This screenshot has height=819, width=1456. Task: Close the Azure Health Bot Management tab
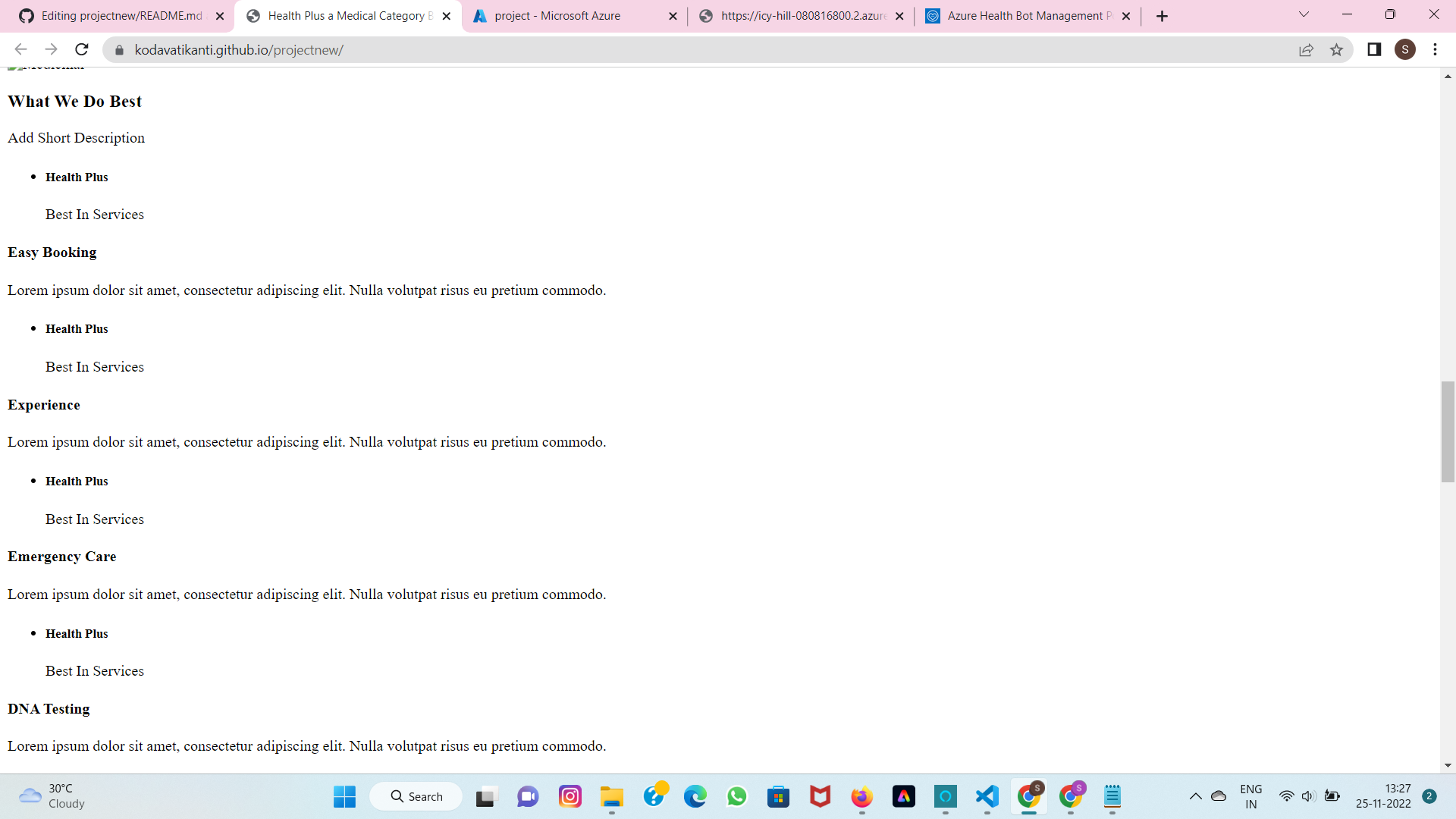click(1126, 16)
